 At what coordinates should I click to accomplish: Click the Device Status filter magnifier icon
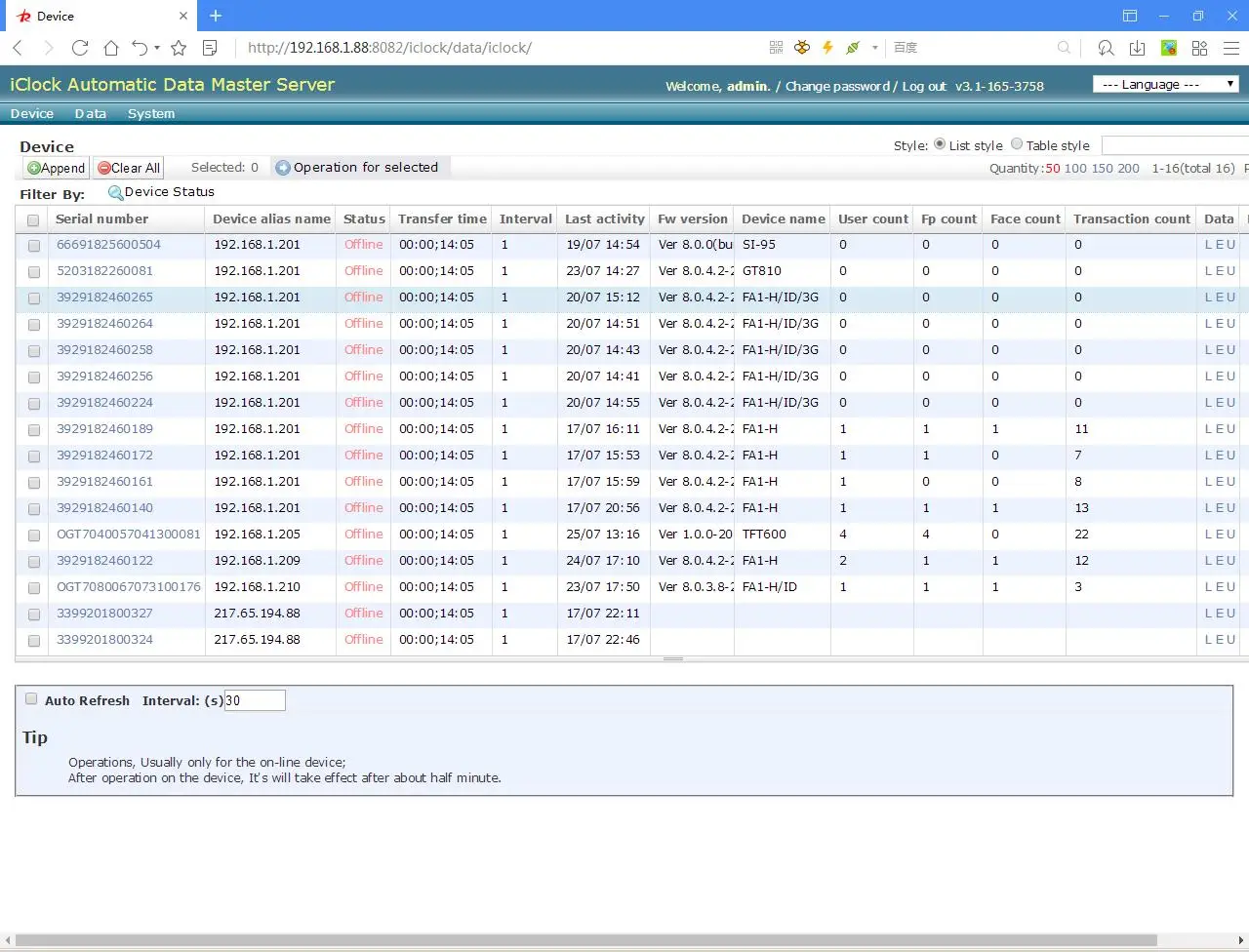[x=115, y=193]
